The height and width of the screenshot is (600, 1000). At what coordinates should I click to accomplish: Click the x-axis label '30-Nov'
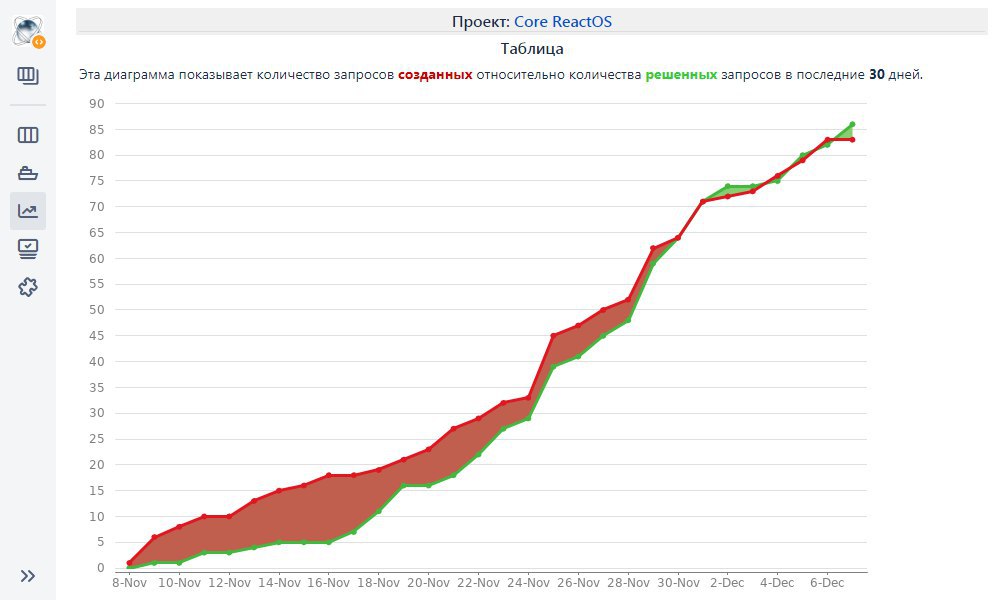678,583
